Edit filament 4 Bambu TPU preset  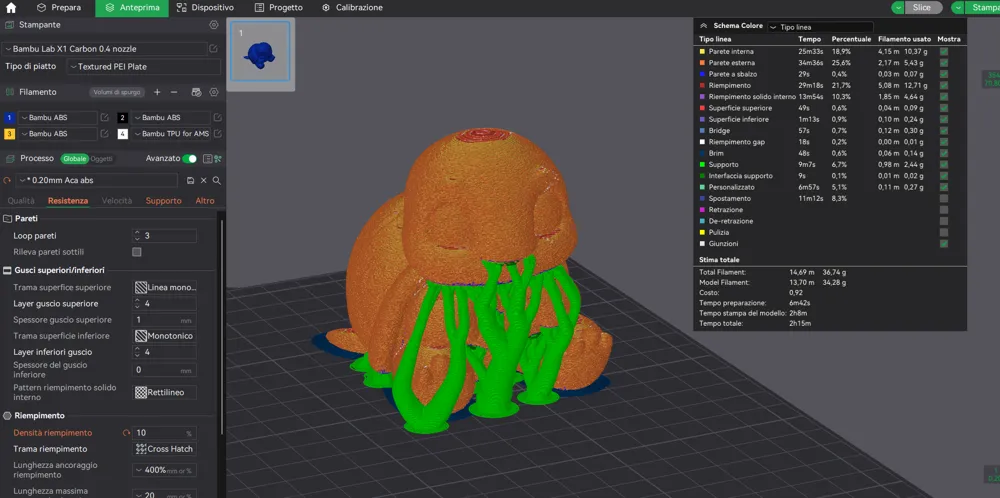click(217, 134)
